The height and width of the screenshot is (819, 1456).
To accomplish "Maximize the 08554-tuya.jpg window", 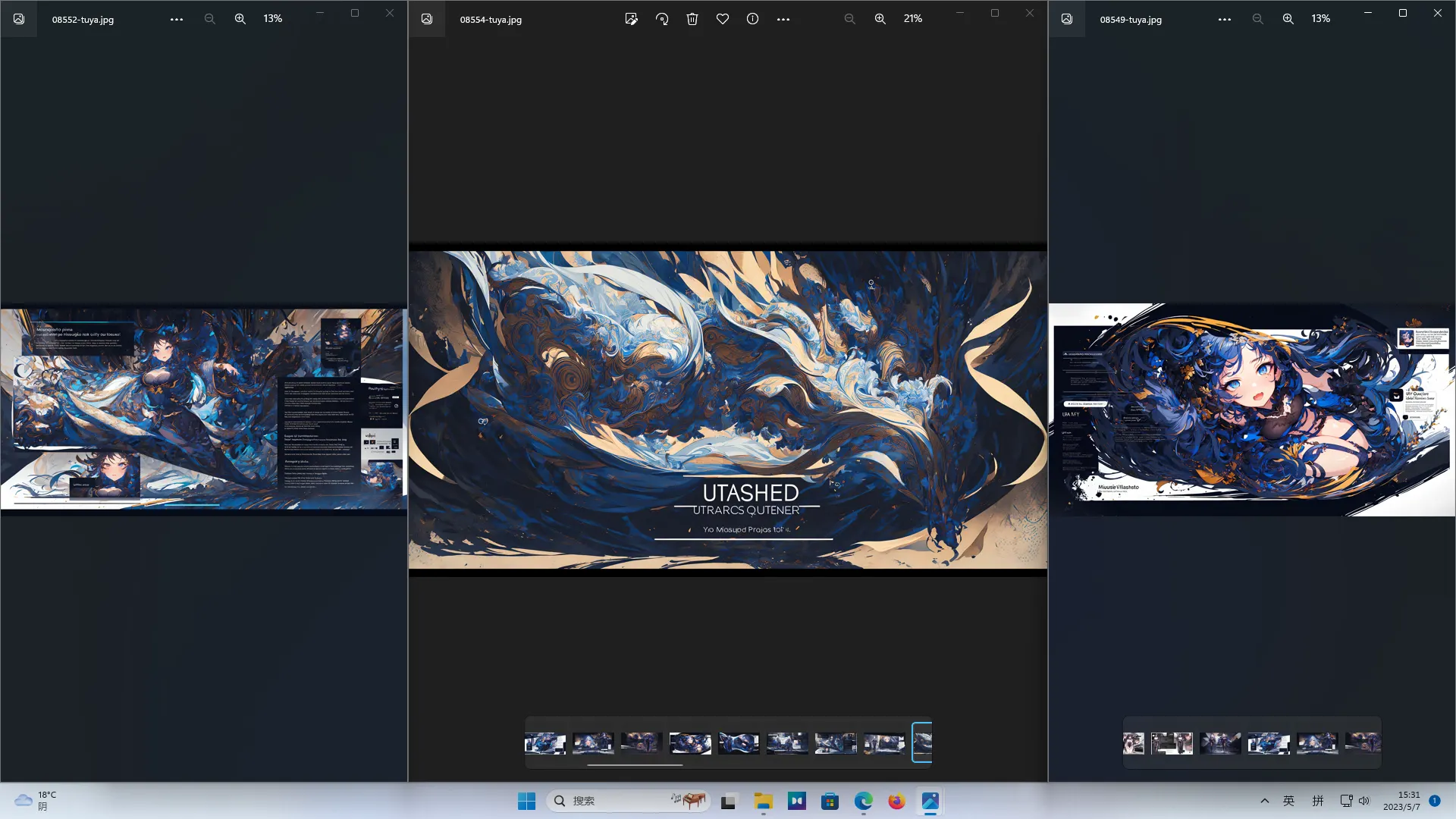I will click(x=995, y=13).
